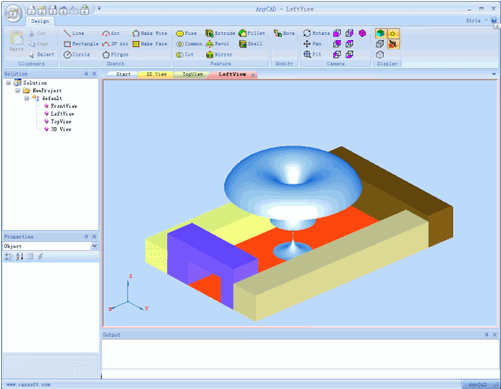Viewport: 501px width, 389px height.
Task: Activate the Rotate camera tool
Action: [x=316, y=33]
